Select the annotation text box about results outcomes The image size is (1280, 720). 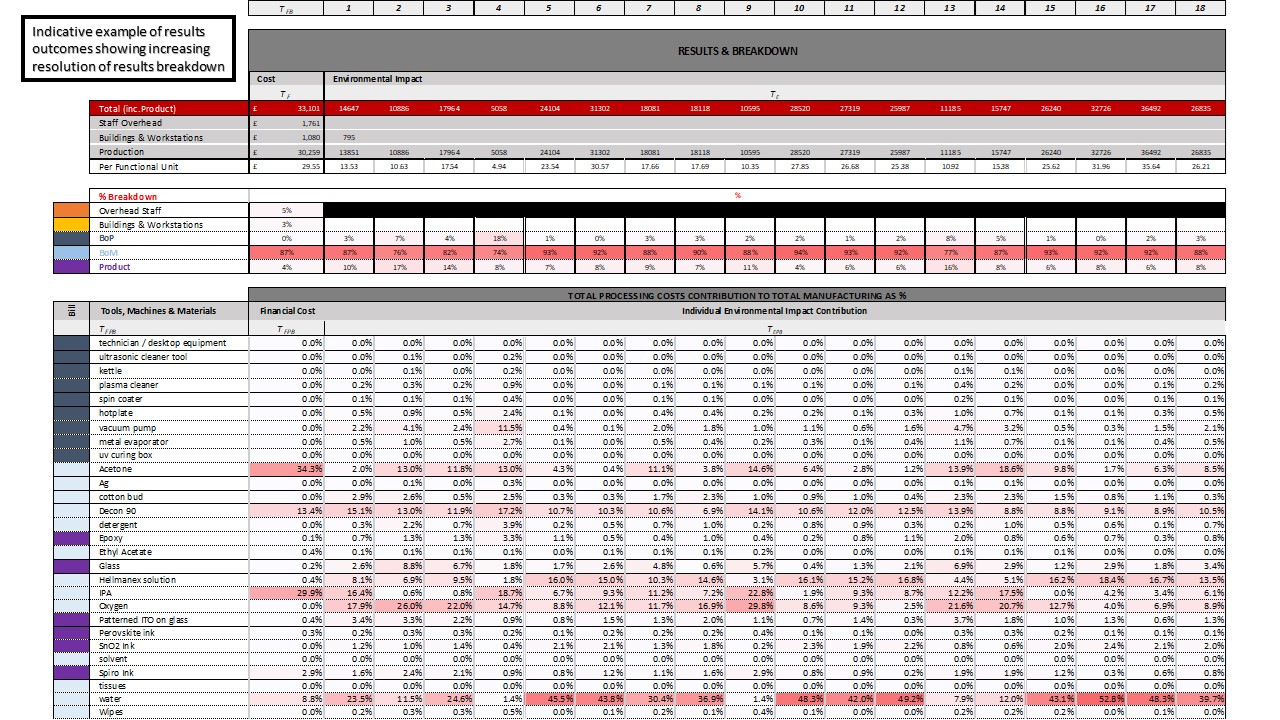tap(127, 50)
